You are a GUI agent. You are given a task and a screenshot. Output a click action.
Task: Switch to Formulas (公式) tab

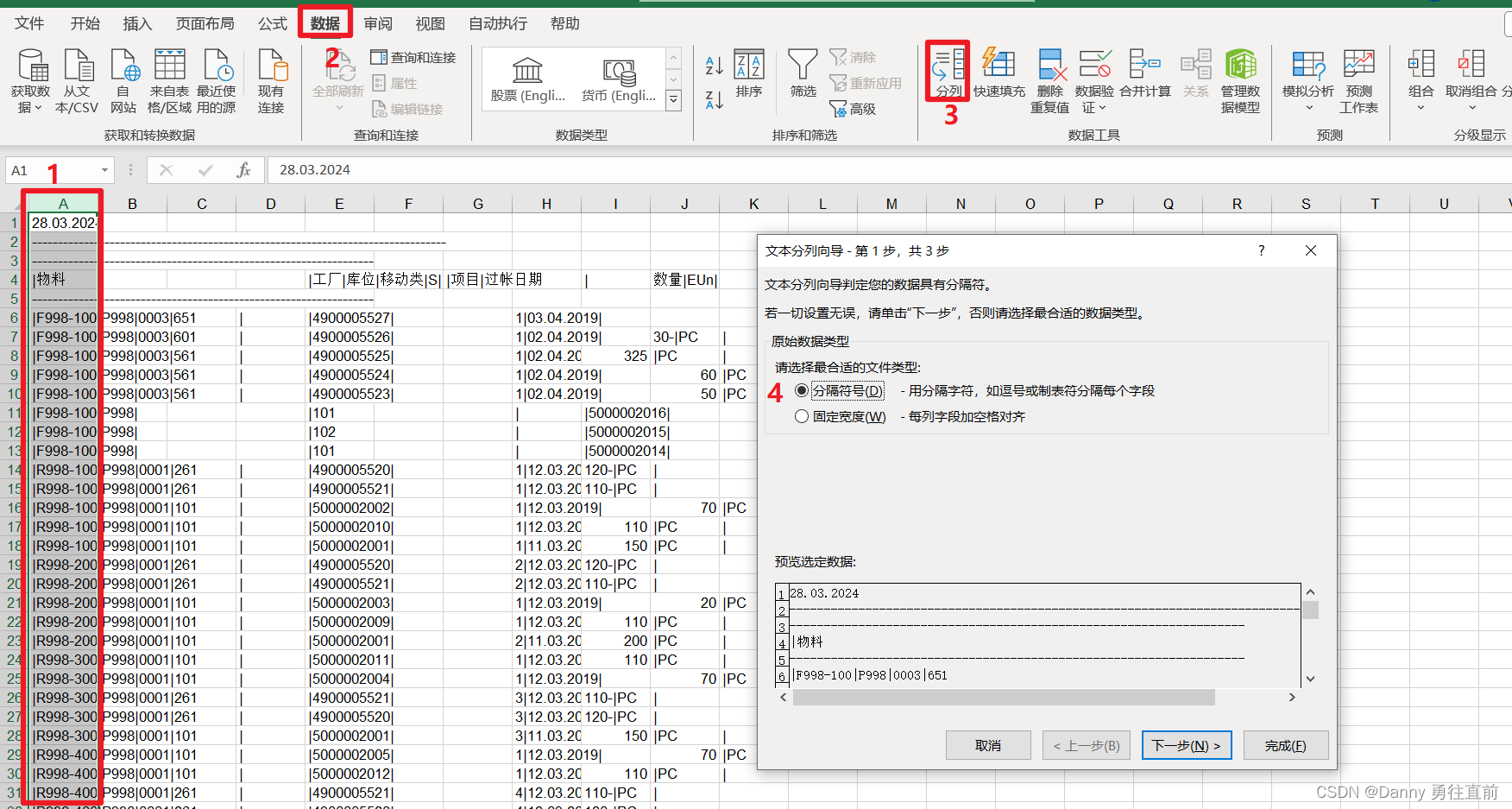click(273, 23)
